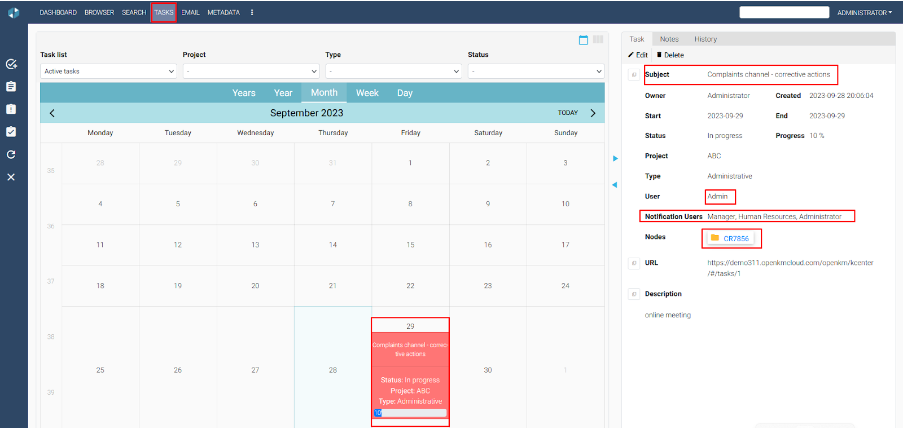Viewport: 903px width, 429px height.
Task: Switch to the History tab
Action: pyautogui.click(x=705, y=39)
